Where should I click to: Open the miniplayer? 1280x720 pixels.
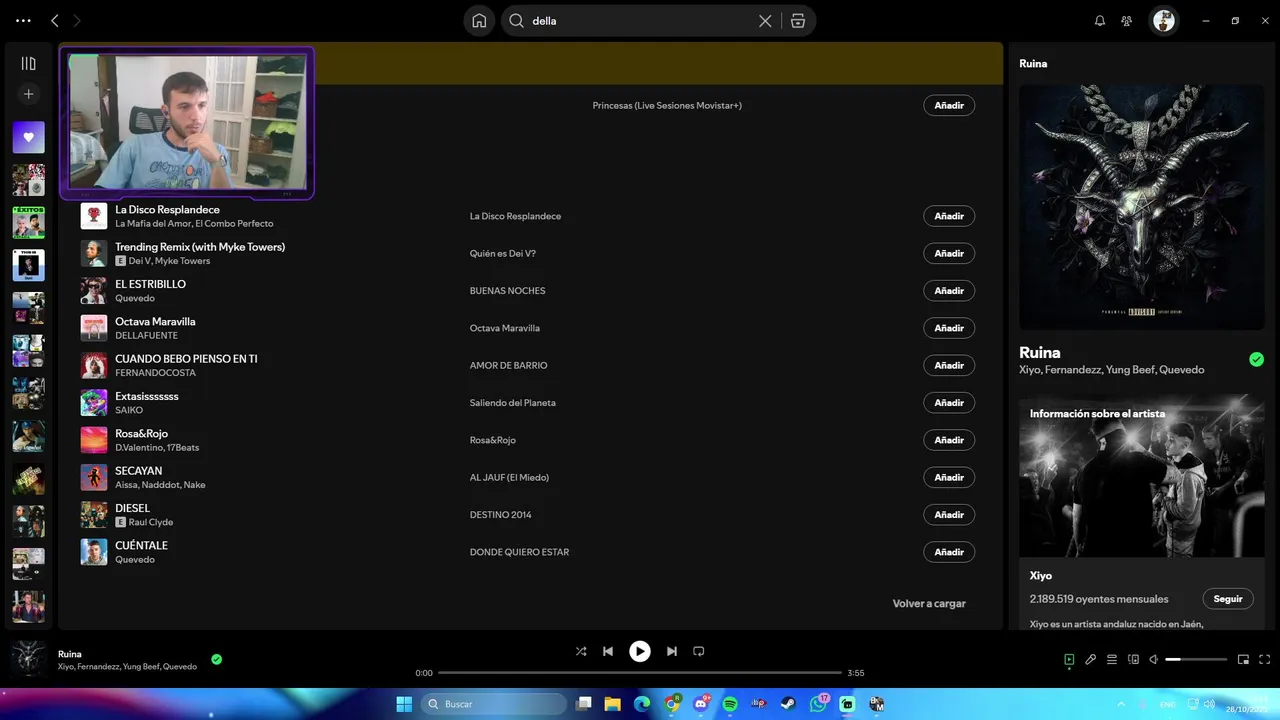[1244, 660]
